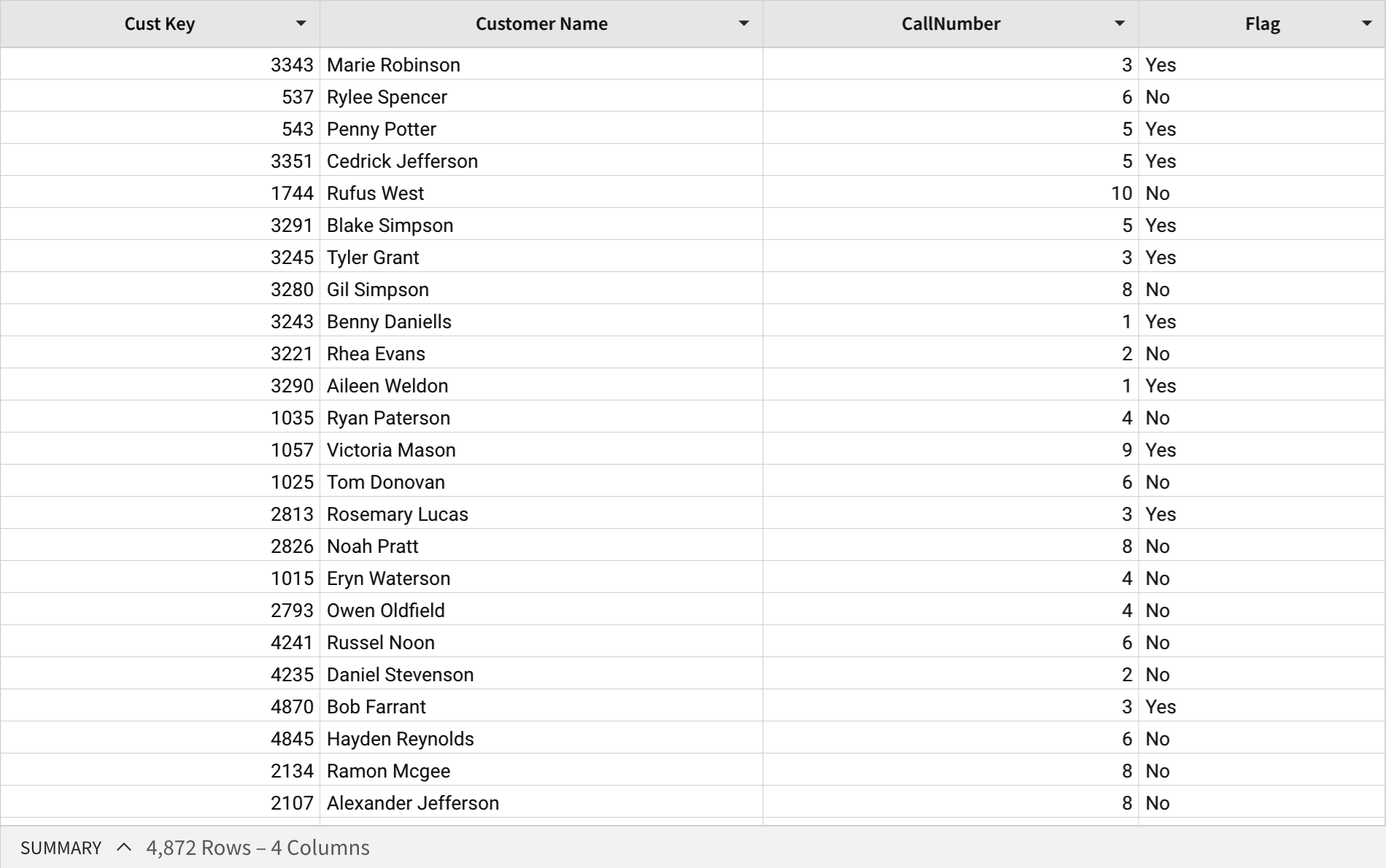The height and width of the screenshot is (868, 1386).
Task: Click the Cust Key column header
Action: click(160, 24)
